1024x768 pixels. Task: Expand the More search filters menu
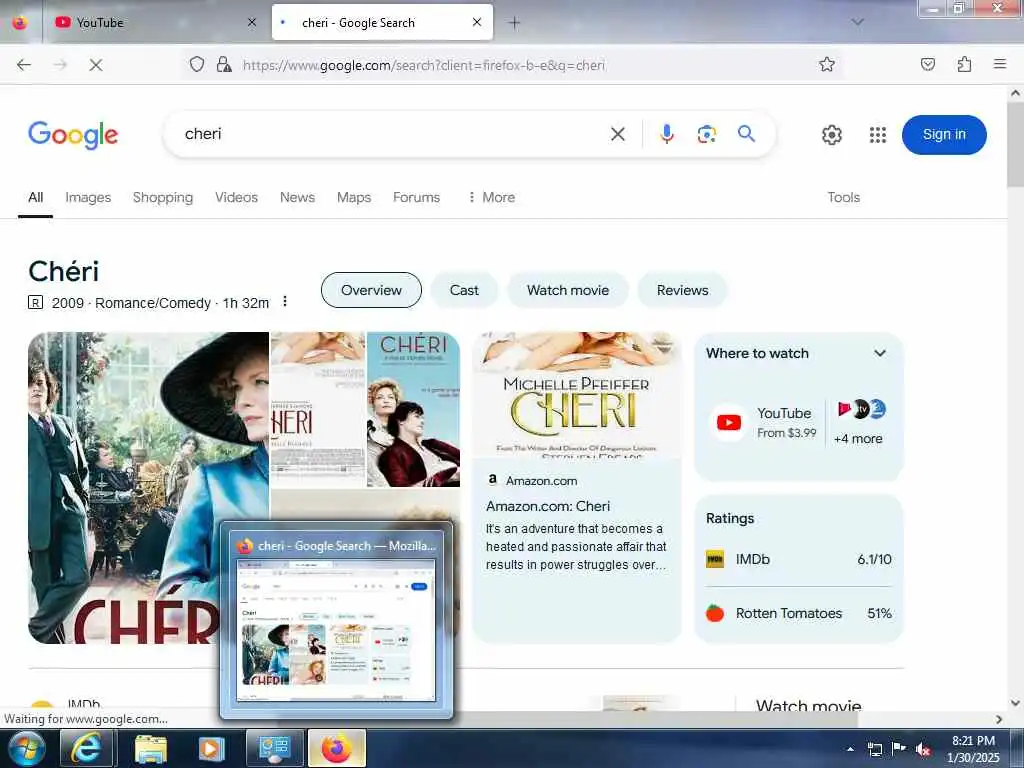click(x=492, y=197)
